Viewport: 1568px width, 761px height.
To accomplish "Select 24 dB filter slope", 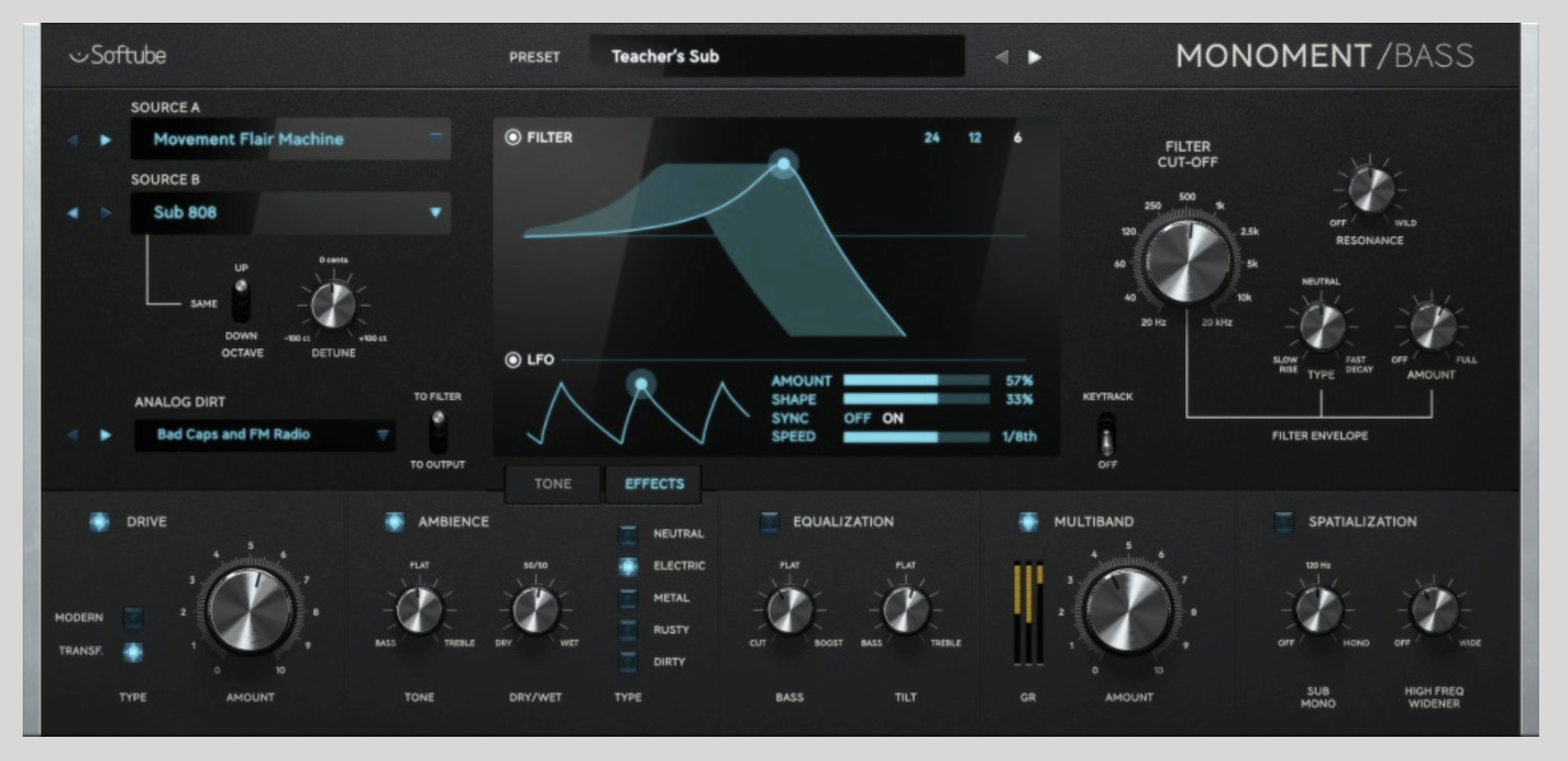I will (x=932, y=137).
